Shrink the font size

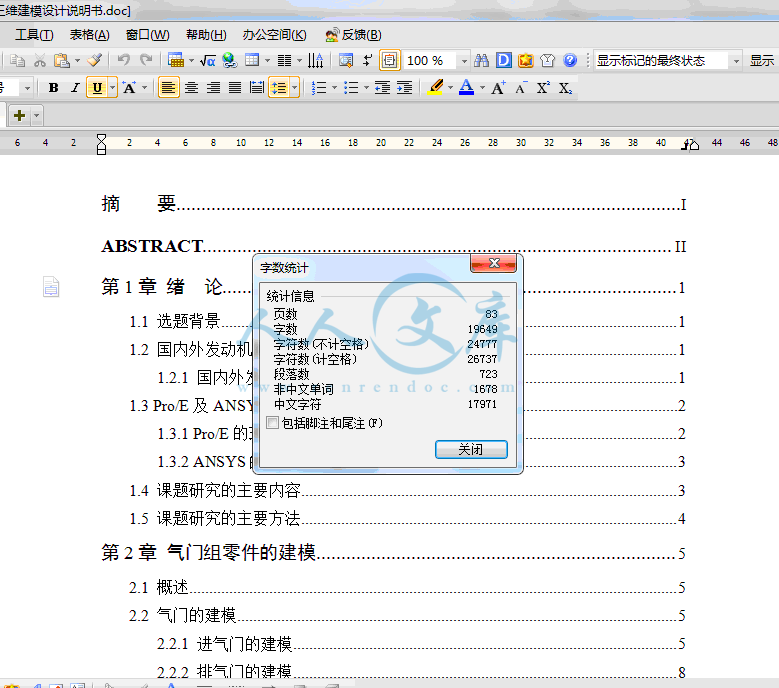click(521, 88)
